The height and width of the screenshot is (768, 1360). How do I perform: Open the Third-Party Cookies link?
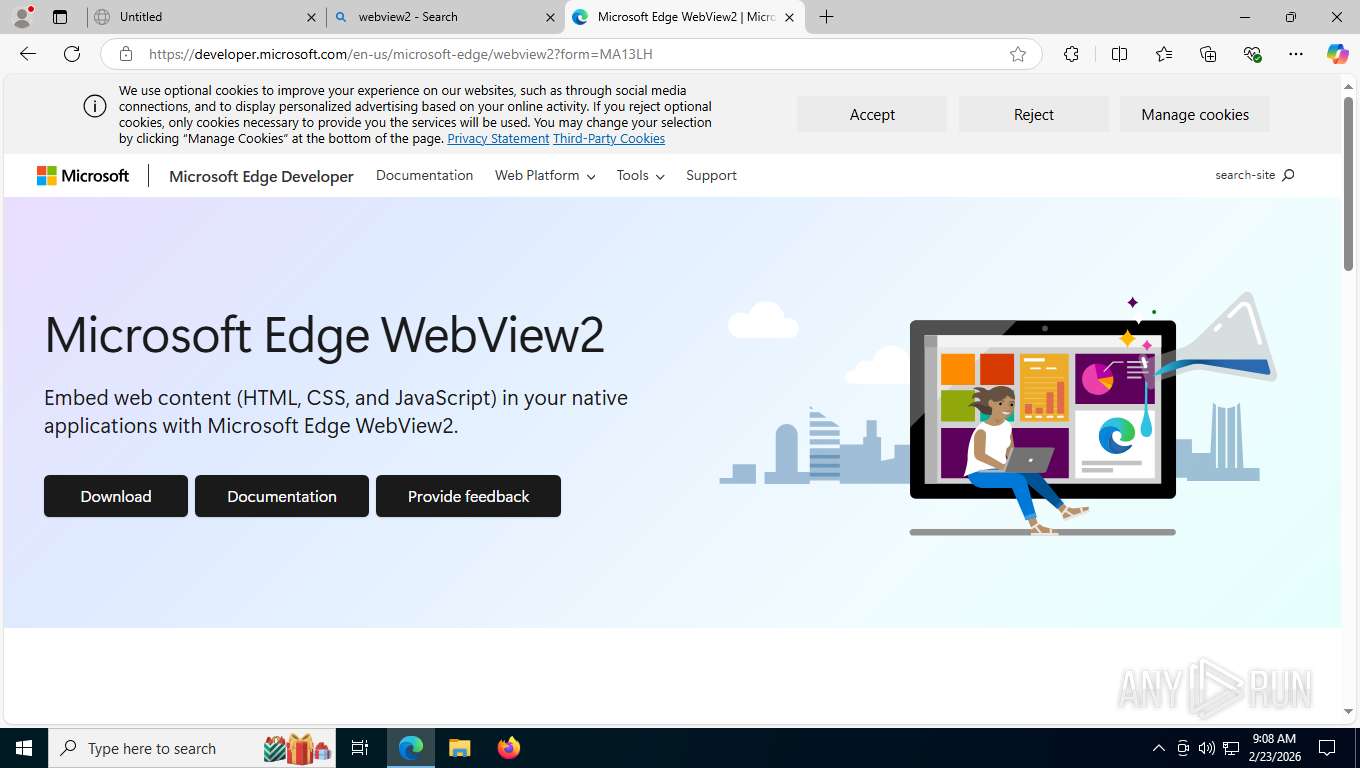click(609, 139)
